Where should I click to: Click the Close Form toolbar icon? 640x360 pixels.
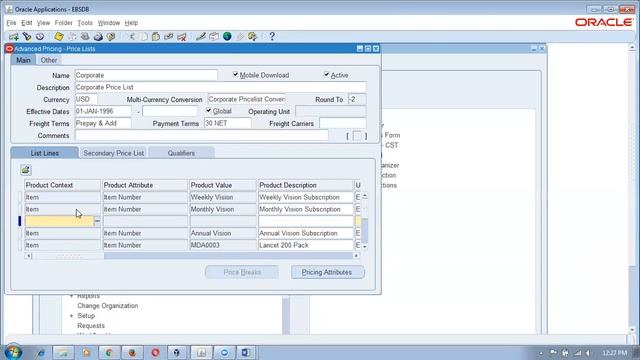[x=111, y=37]
